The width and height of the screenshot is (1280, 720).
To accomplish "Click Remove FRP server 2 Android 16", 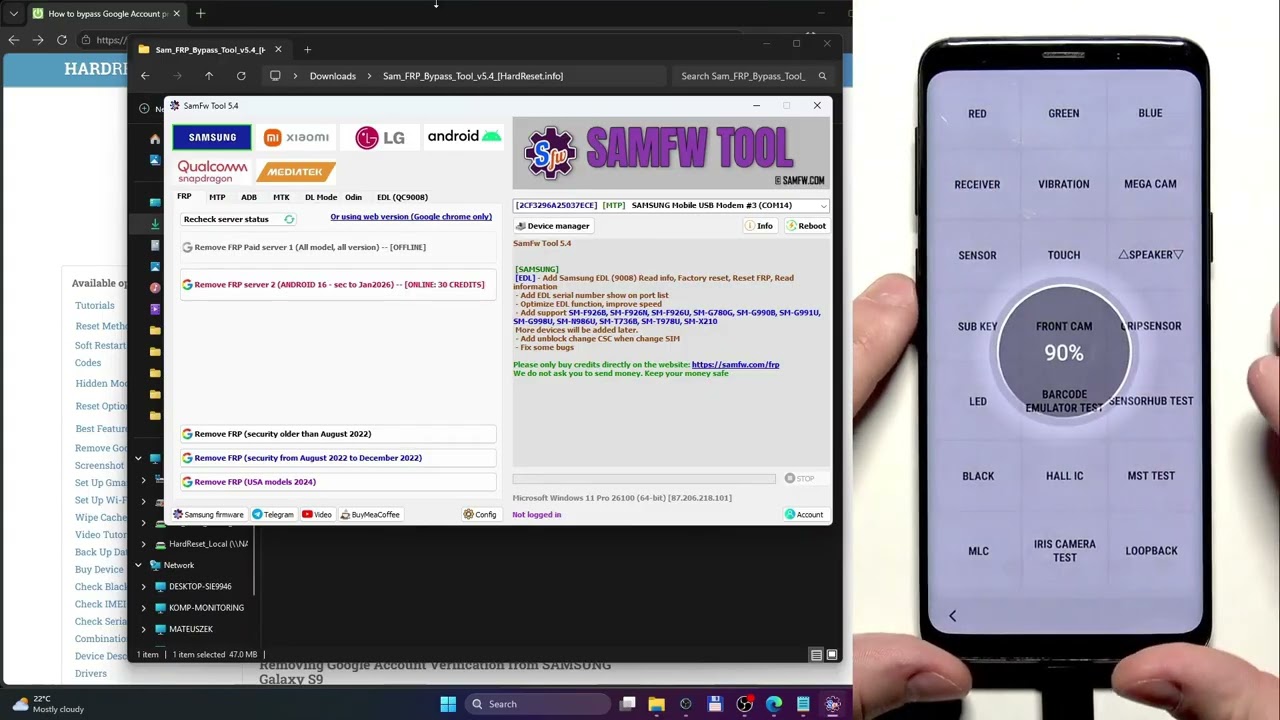I will [339, 285].
